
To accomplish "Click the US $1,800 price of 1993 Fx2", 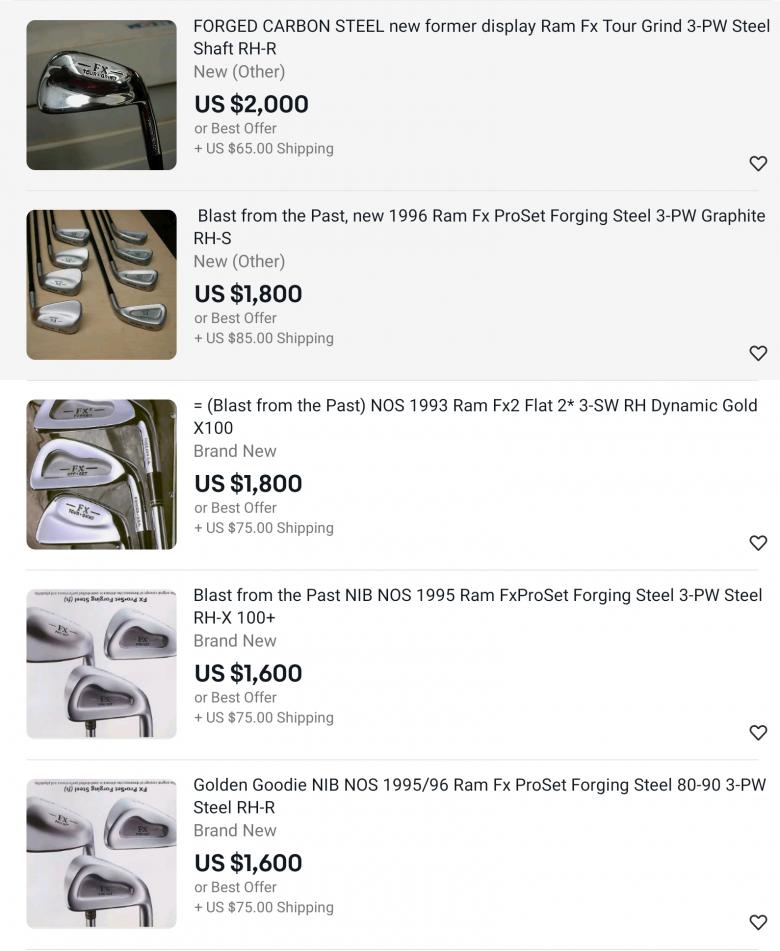I will 248,484.
